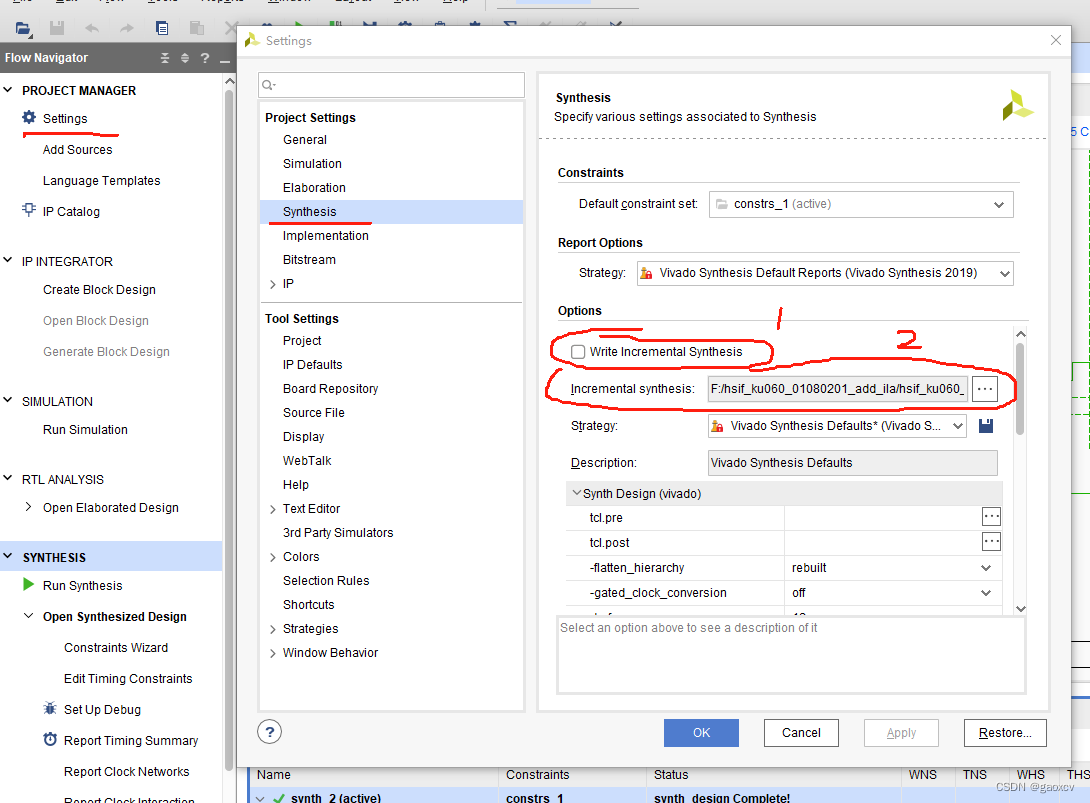Click Run Simulation in Flow Navigator

86,430
